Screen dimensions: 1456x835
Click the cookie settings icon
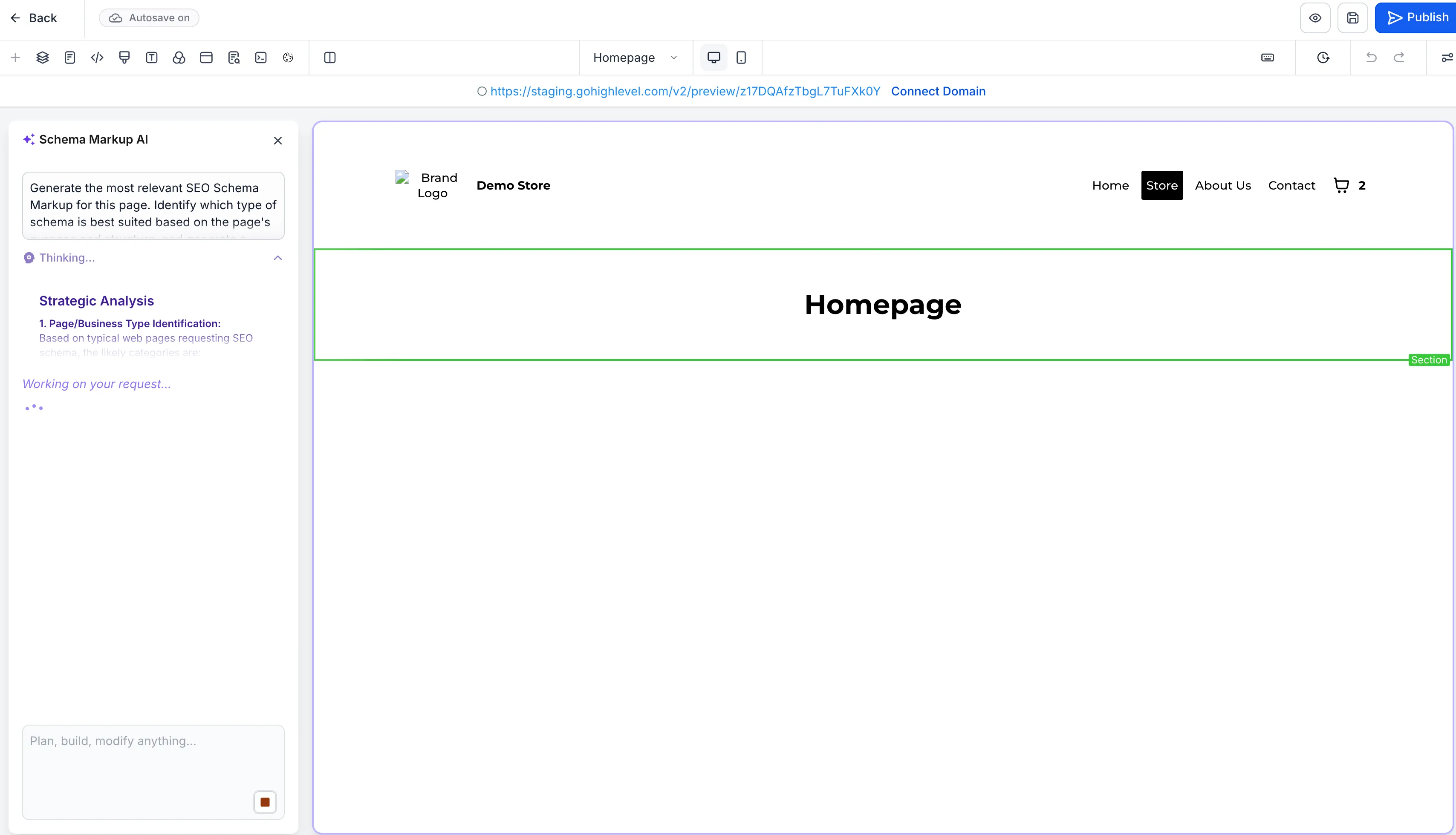tap(288, 58)
